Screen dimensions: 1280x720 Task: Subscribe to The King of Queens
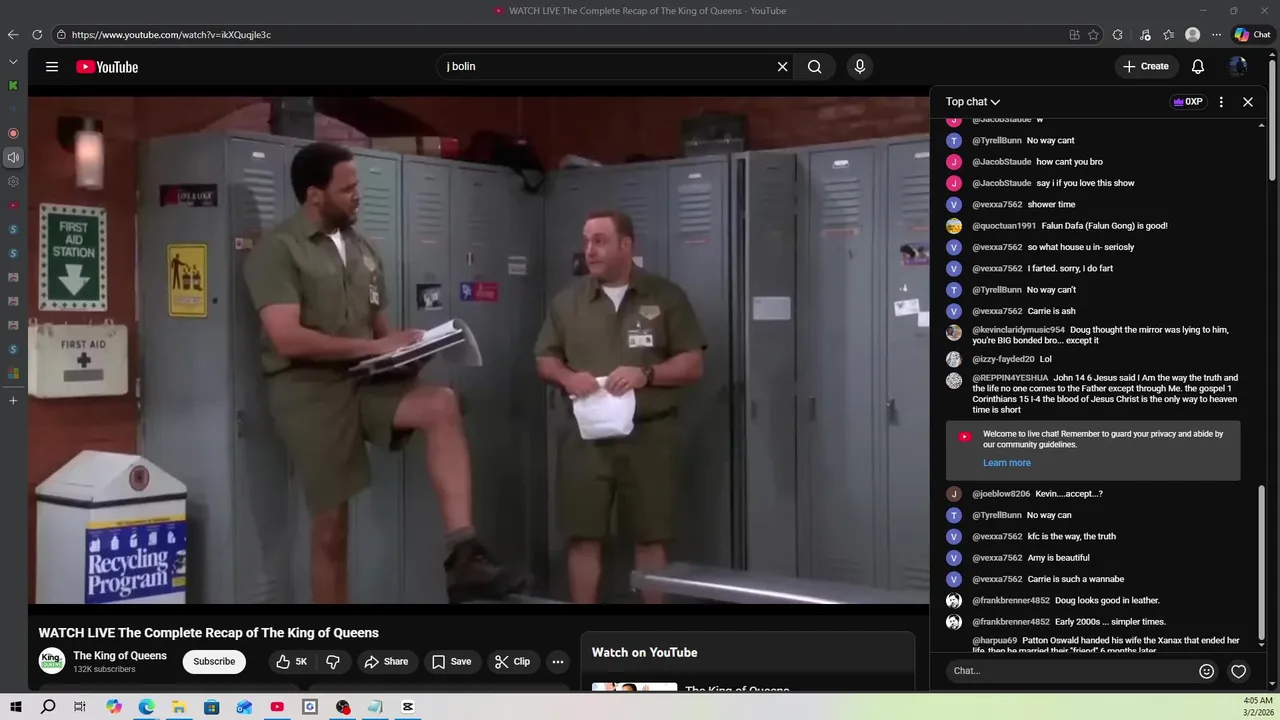click(x=214, y=662)
